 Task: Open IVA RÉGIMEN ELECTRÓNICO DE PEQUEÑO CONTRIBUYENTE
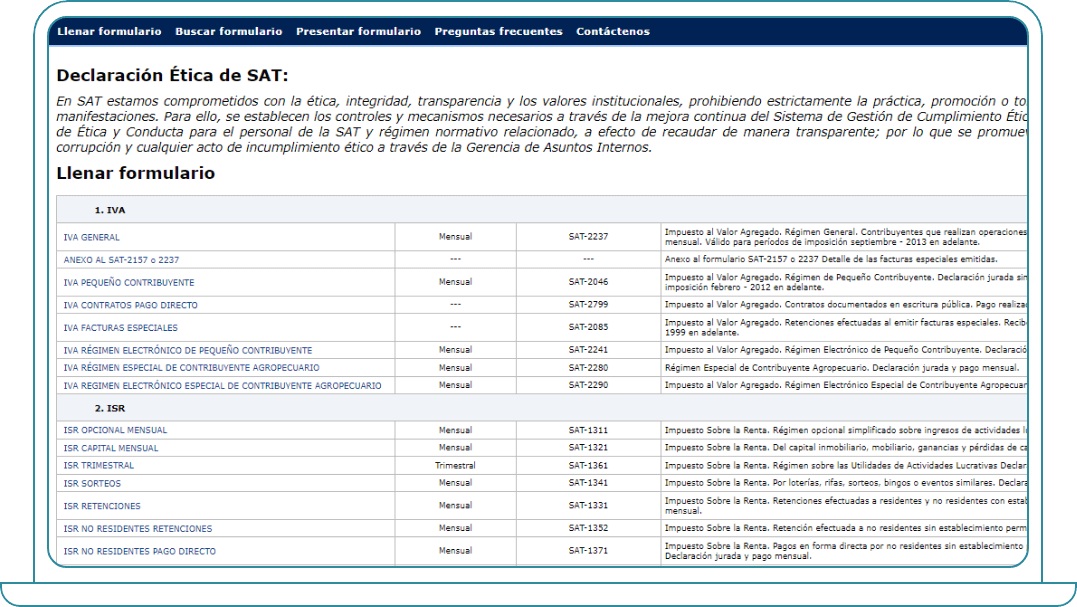[188, 350]
